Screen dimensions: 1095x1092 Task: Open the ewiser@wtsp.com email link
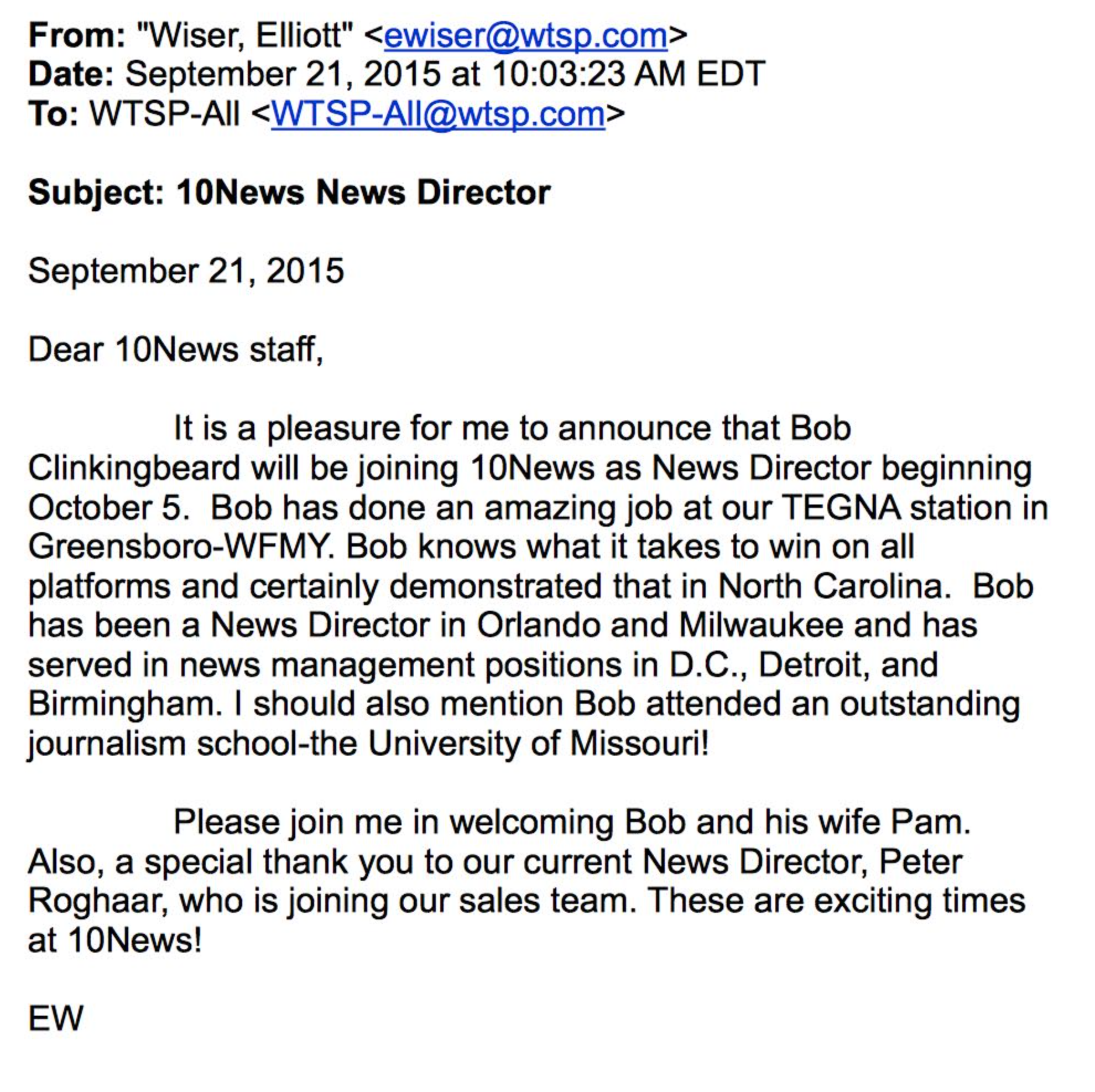point(525,35)
